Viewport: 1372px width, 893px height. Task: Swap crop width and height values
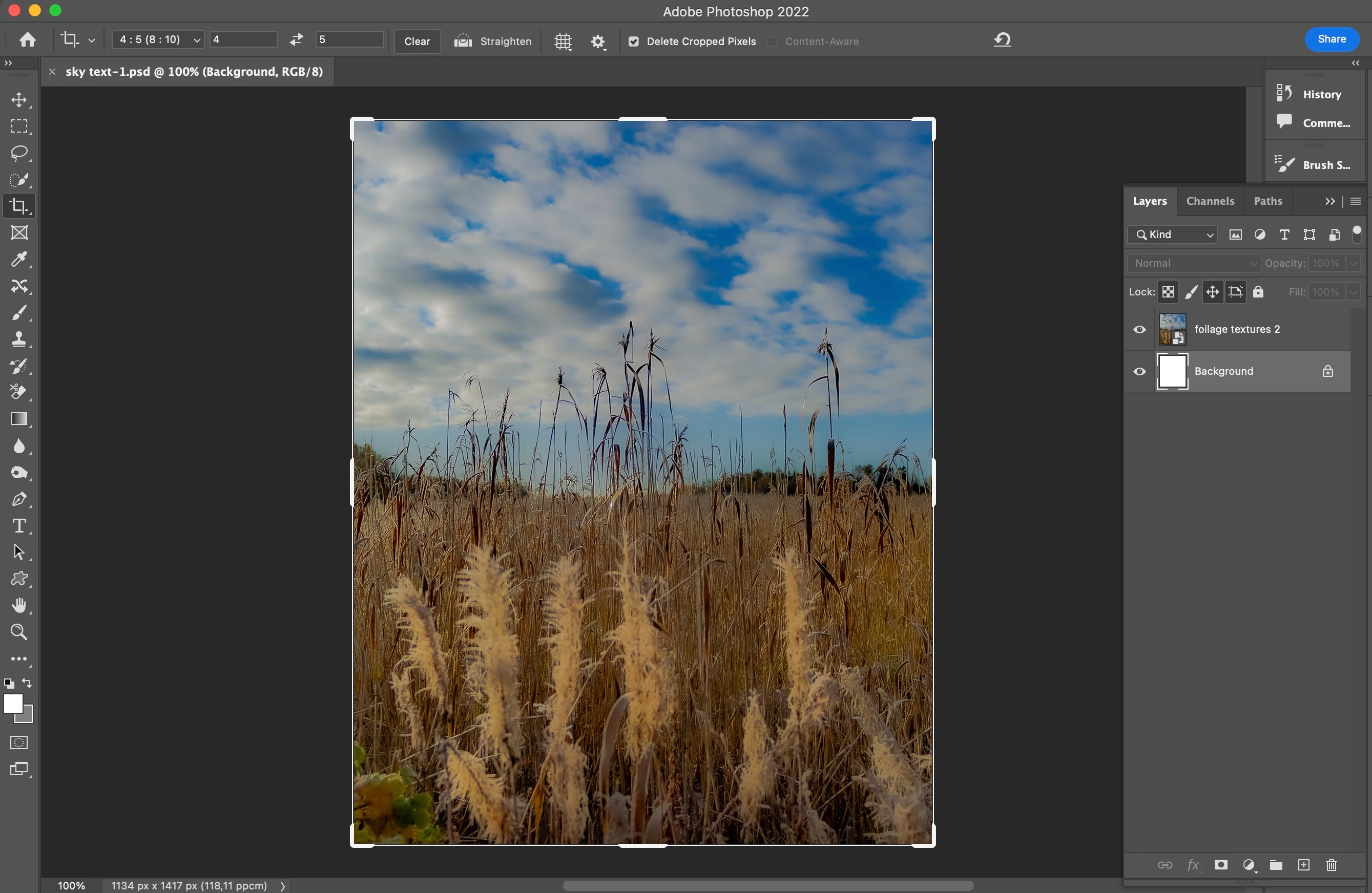[x=296, y=40]
